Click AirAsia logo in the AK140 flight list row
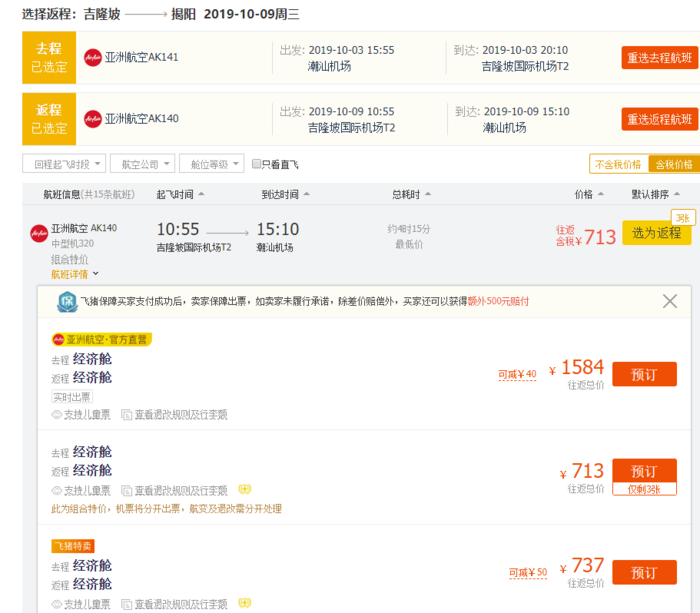The image size is (700, 613). coord(39,232)
